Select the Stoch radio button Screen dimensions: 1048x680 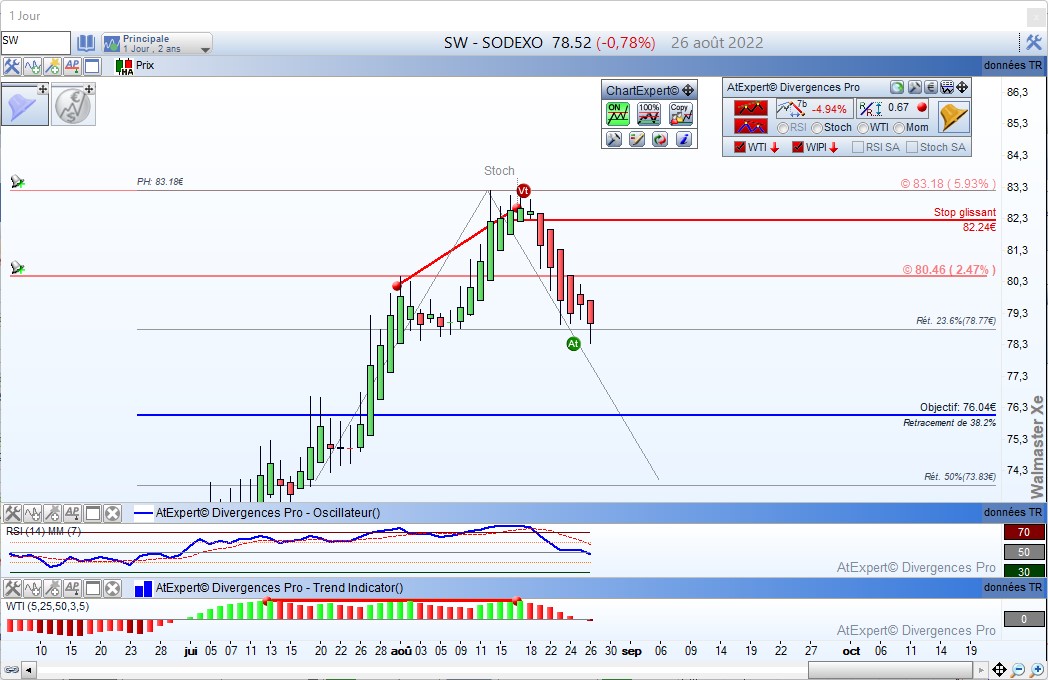(817, 128)
